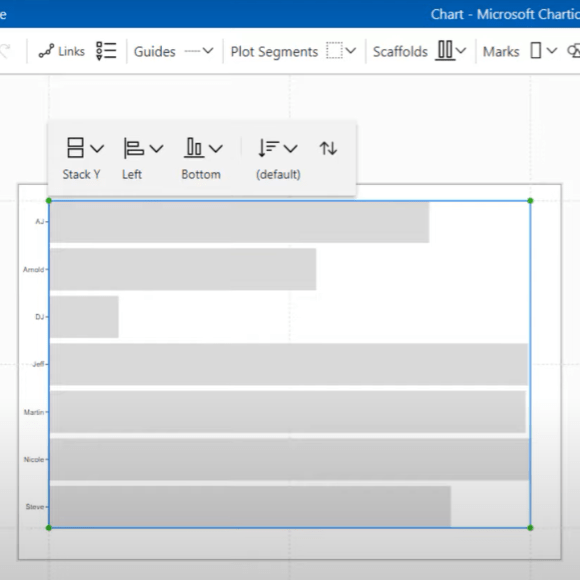Click the Left horizontal alignment icon
Image resolution: width=580 pixels, height=580 pixels.
[x=134, y=148]
